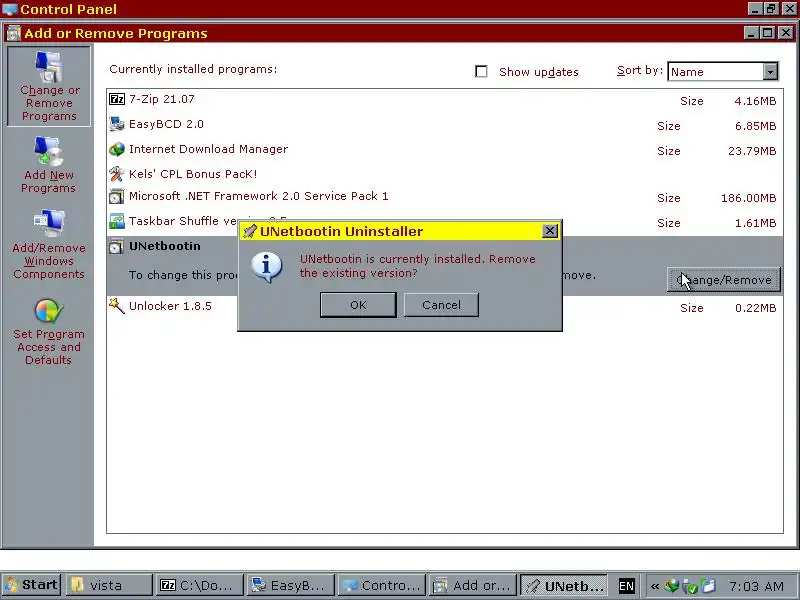Click the Currently installed programs label
The height and width of the screenshot is (600, 800).
click(193, 69)
